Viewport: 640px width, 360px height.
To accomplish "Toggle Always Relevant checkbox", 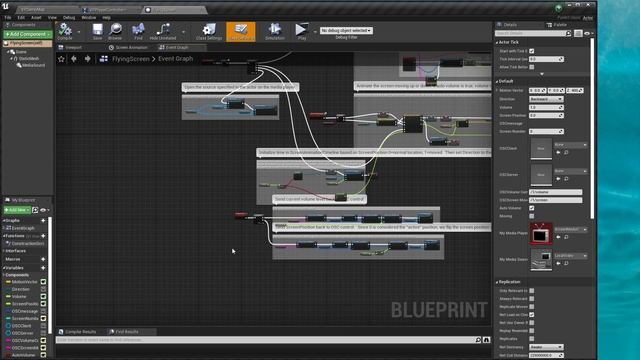I will [531, 299].
